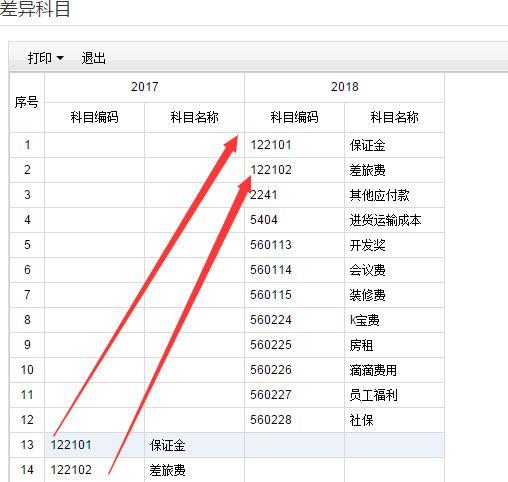Select the name cell 房租
The height and width of the screenshot is (482, 508).
tap(394, 345)
